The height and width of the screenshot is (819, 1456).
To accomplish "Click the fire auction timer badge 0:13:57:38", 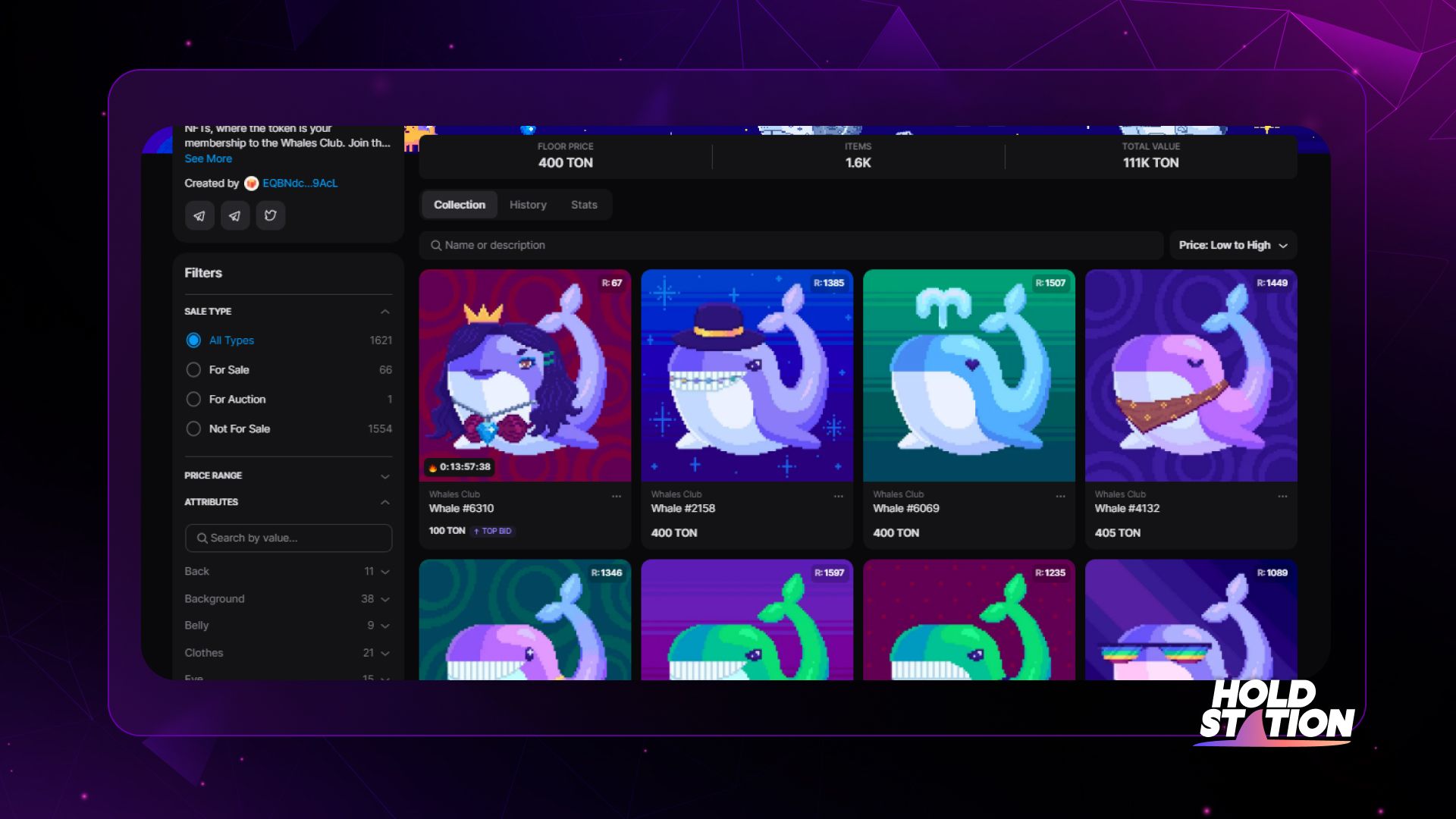I will (460, 467).
